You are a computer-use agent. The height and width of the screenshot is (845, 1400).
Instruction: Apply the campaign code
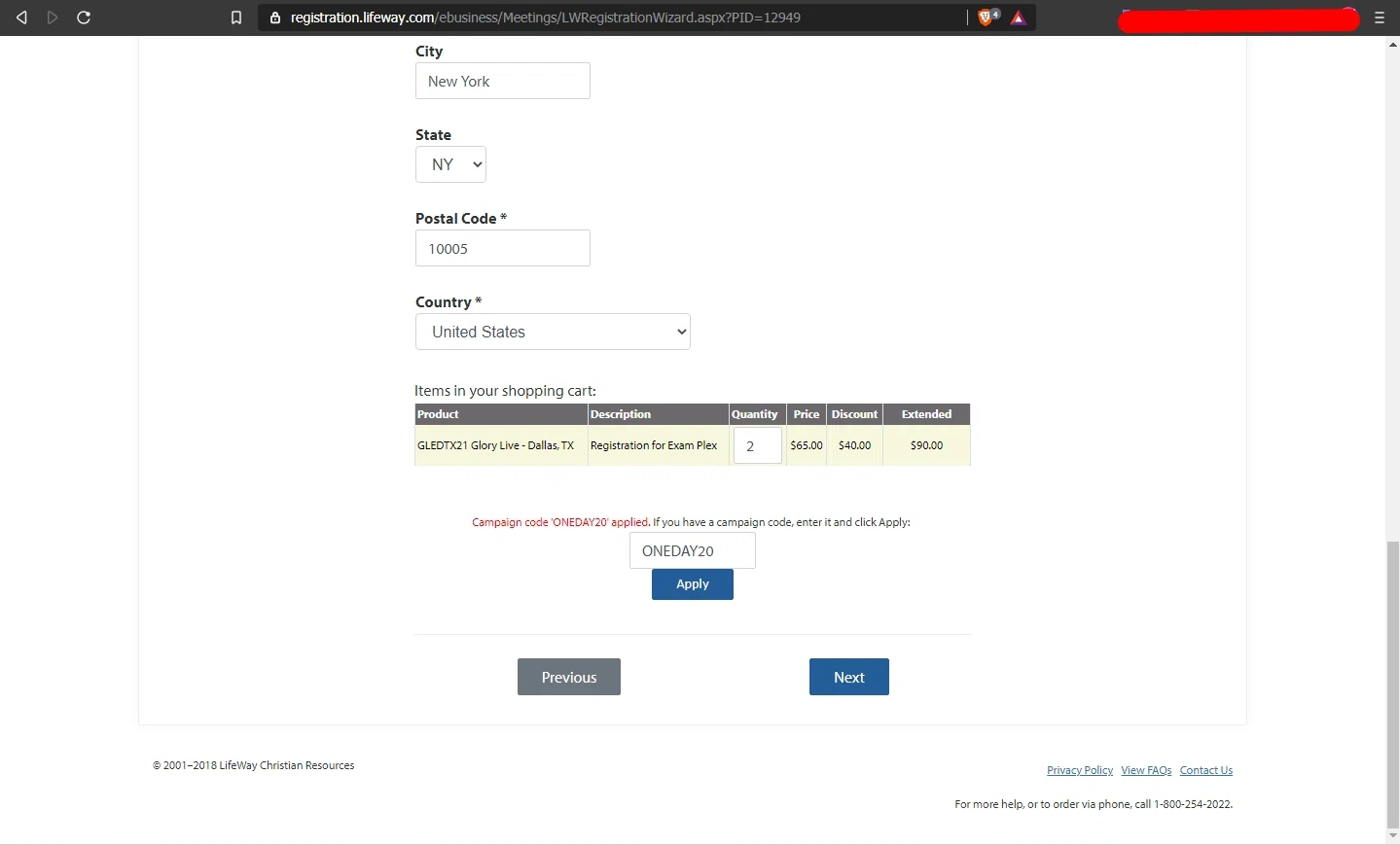tap(693, 584)
